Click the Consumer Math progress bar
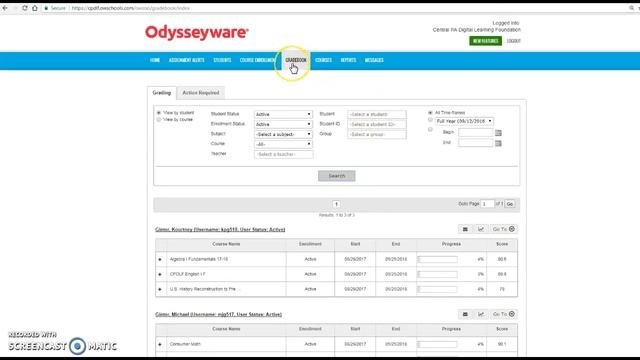Screen dimensions: 640x360 (x=437, y=344)
